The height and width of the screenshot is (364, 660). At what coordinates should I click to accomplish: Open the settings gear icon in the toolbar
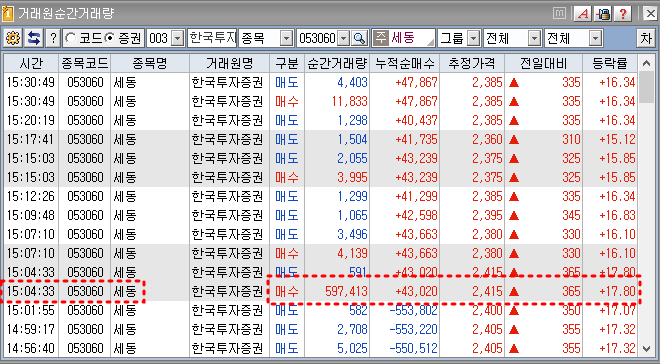point(13,38)
